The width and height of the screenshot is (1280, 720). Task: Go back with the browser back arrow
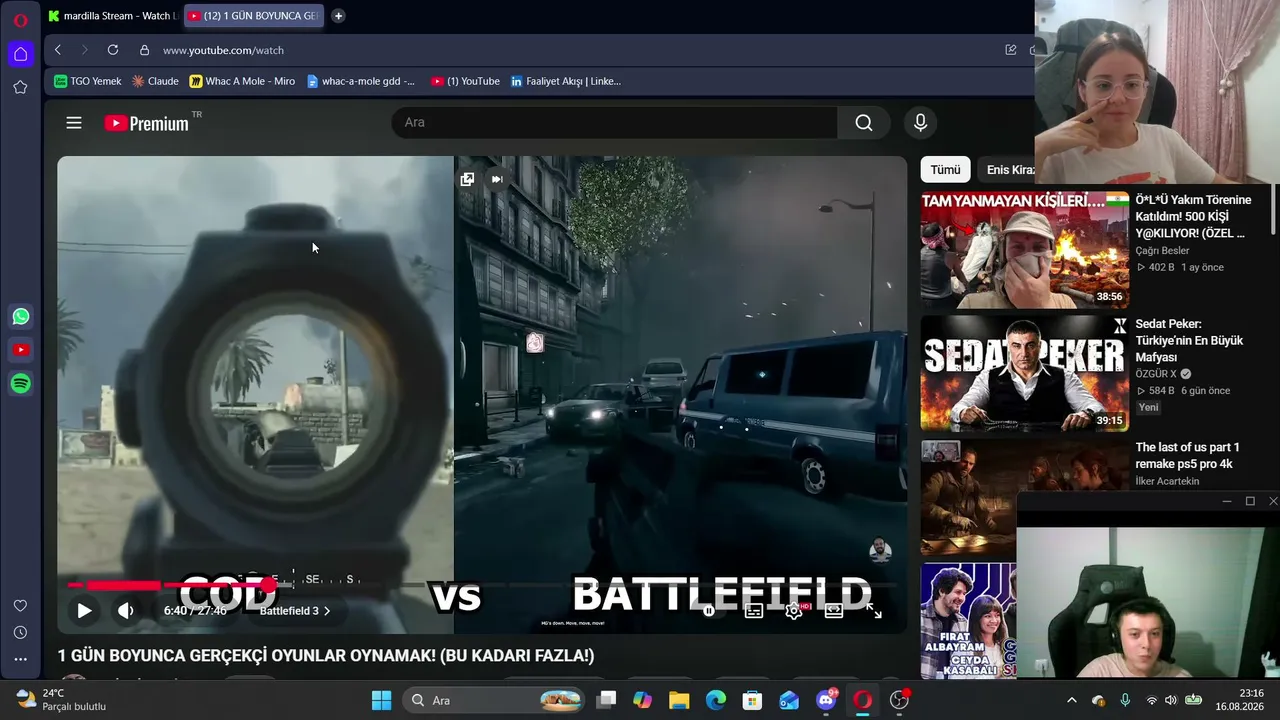(x=58, y=50)
